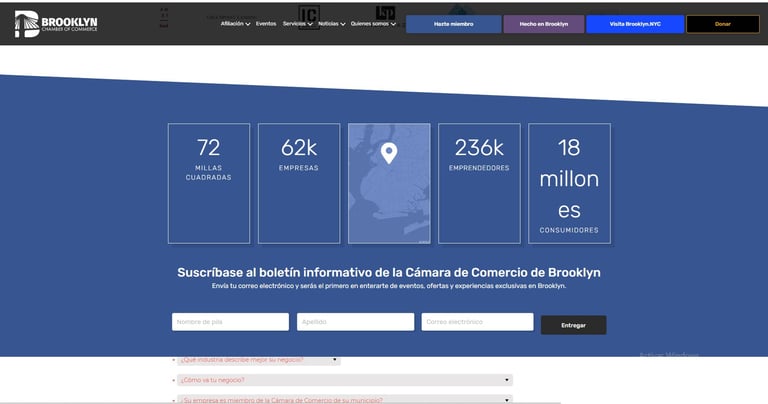The image size is (768, 404).
Task: Click the 236k emprendedores card
Action: [479, 184]
